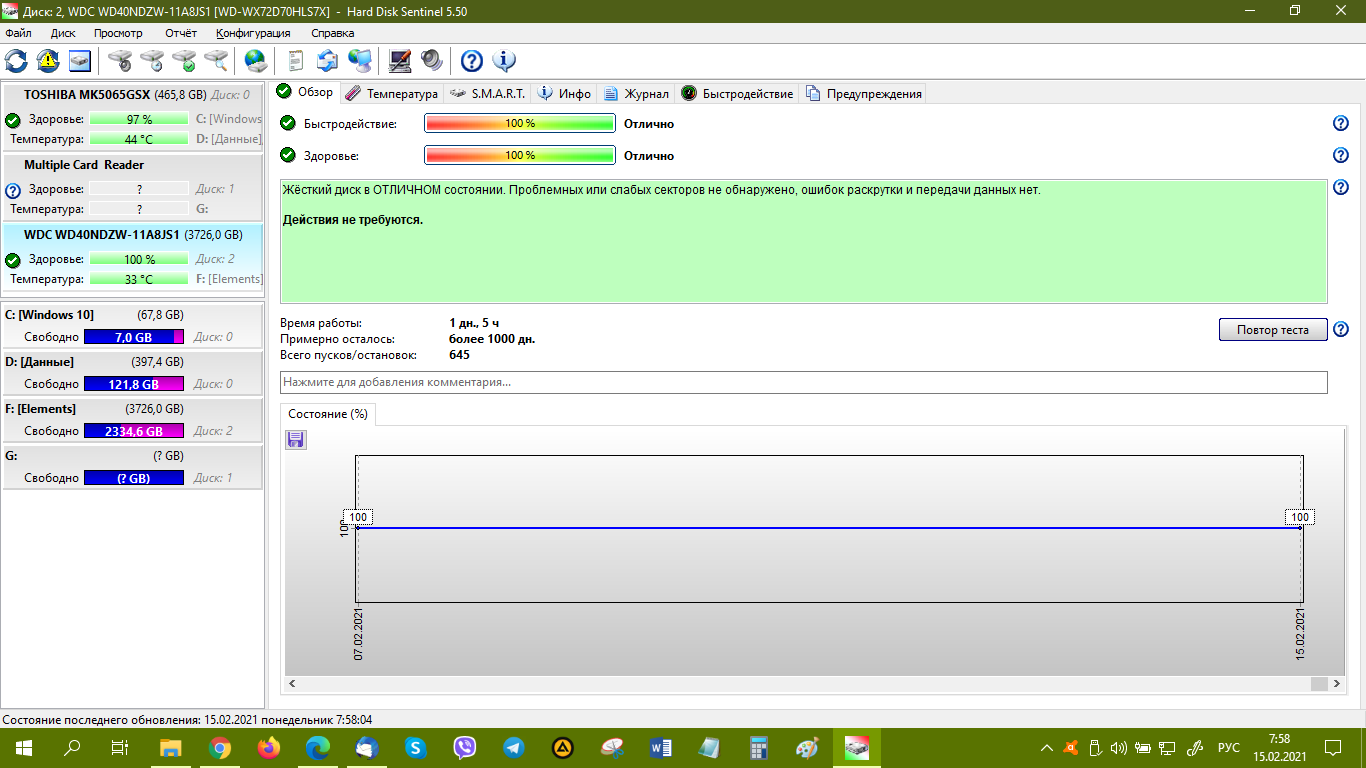Open Word from taskbar

661,747
